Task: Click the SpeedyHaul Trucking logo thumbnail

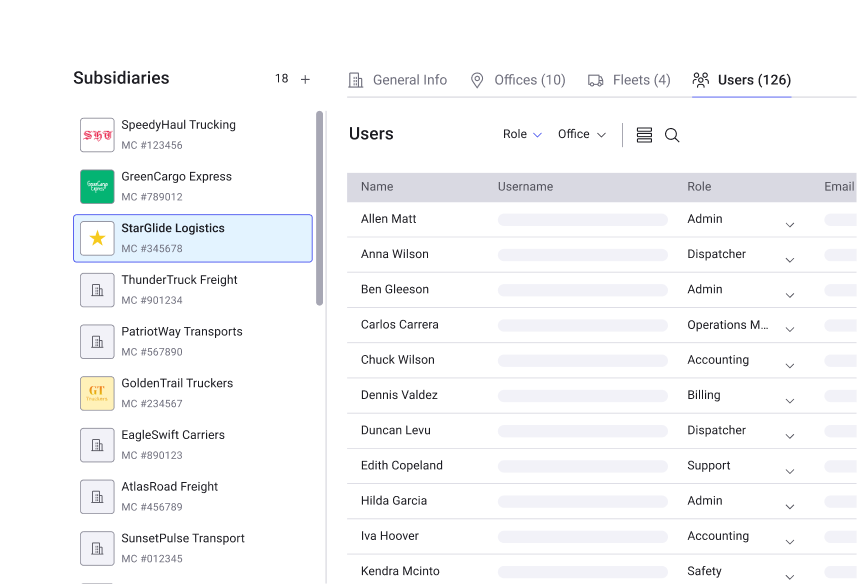Action: point(97,135)
